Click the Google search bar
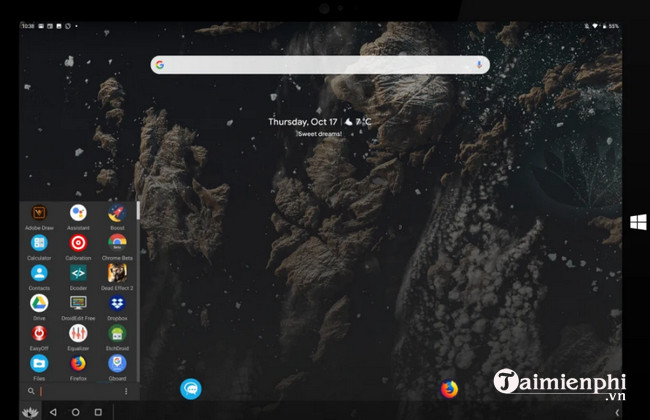 320,65
